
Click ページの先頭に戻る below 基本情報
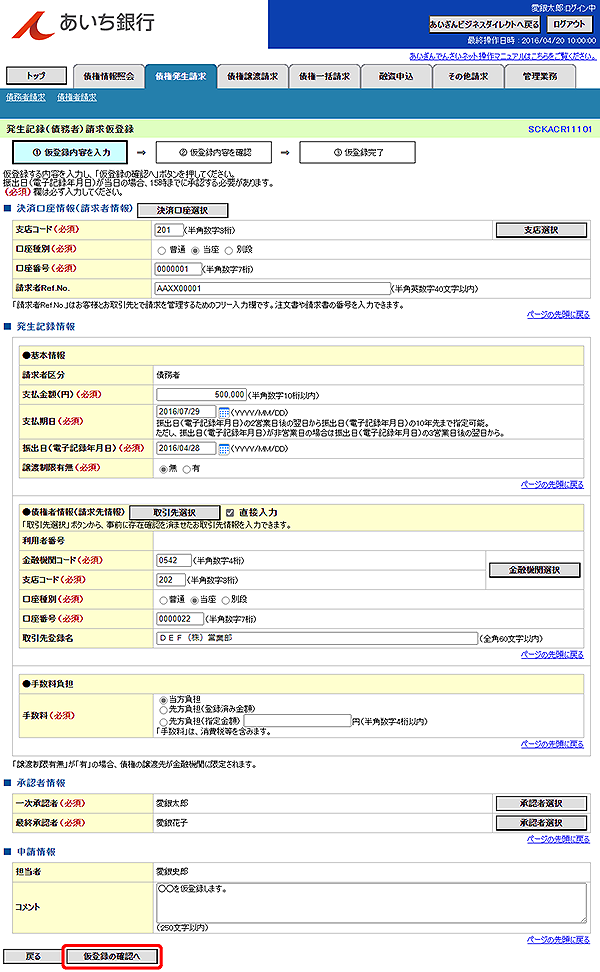(552, 484)
